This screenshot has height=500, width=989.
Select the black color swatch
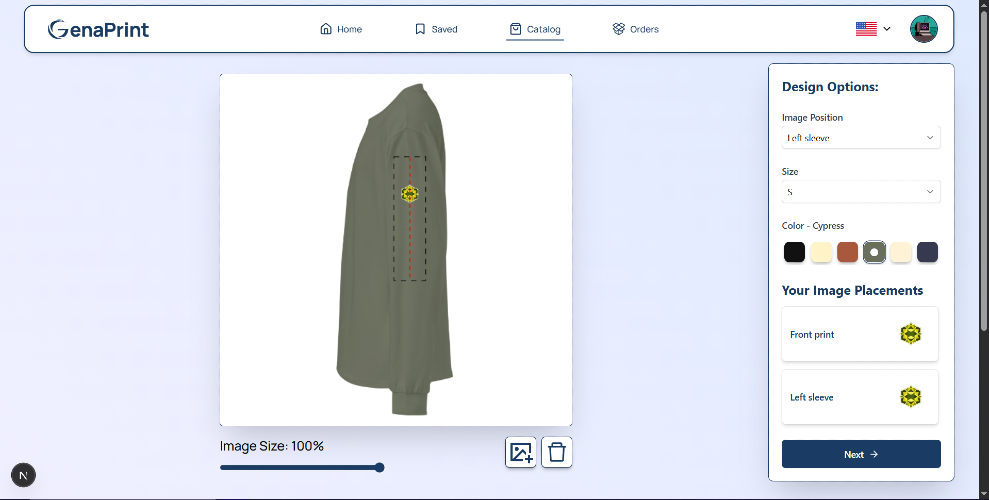[794, 252]
